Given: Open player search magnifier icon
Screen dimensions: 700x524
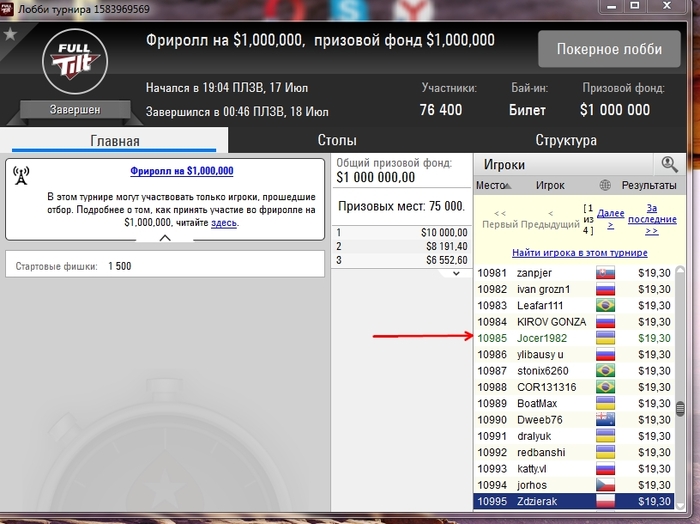Looking at the screenshot, I should [669, 164].
